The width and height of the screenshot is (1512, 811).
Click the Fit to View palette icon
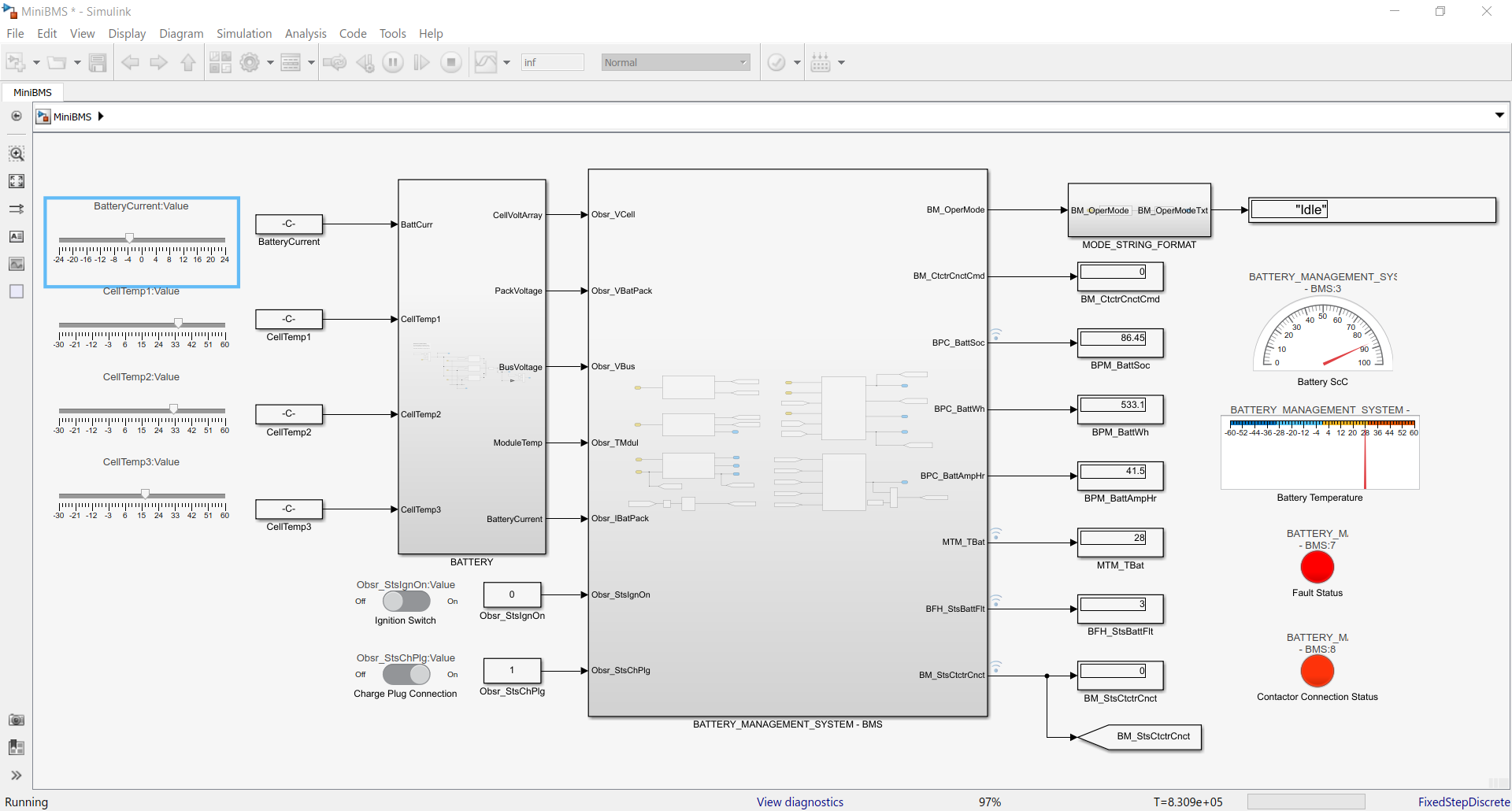point(17,181)
